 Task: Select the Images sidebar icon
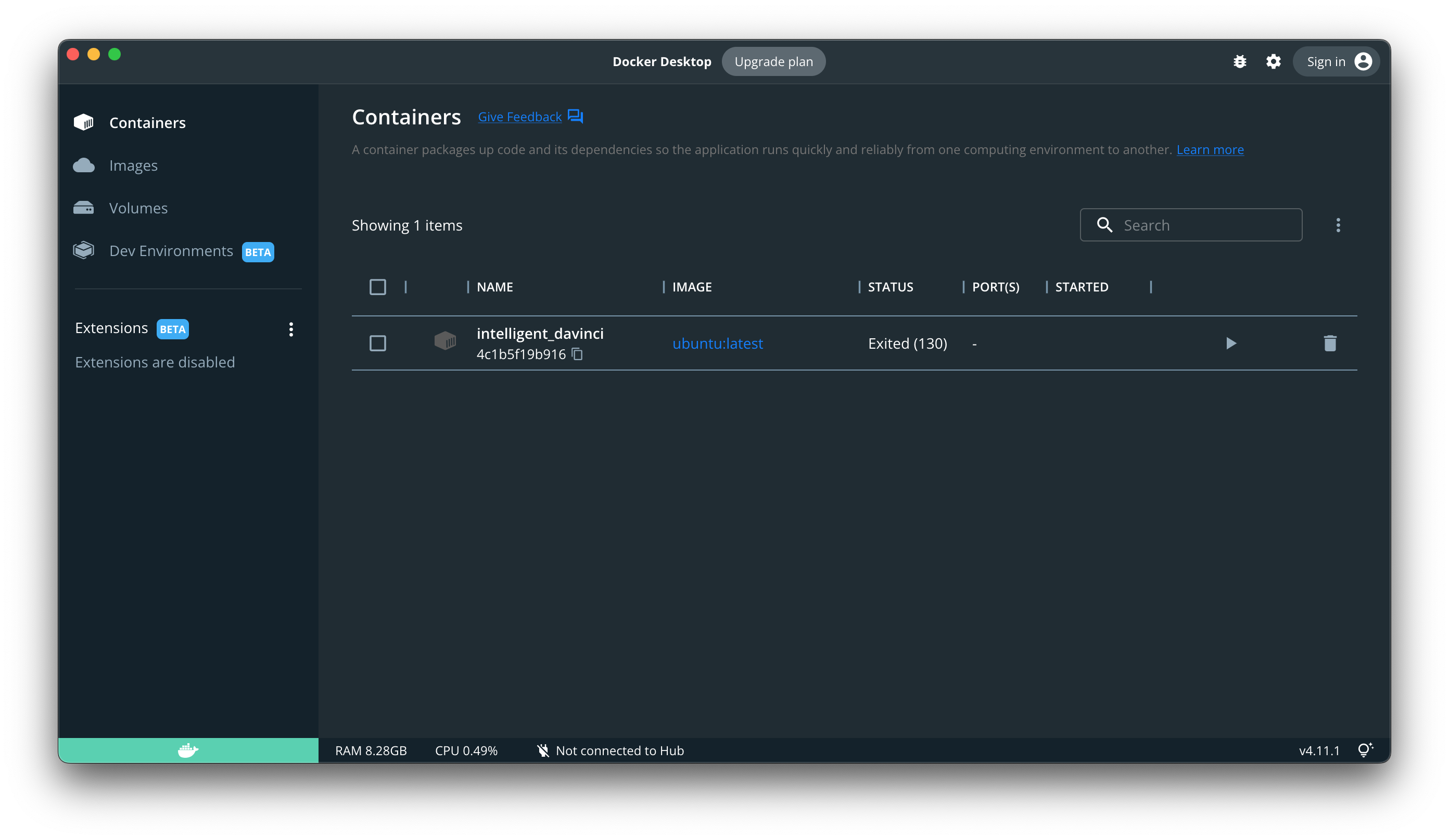[83, 165]
